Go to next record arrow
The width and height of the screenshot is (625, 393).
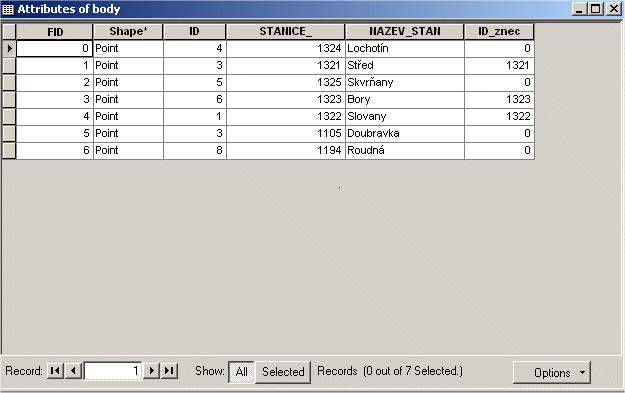151,371
